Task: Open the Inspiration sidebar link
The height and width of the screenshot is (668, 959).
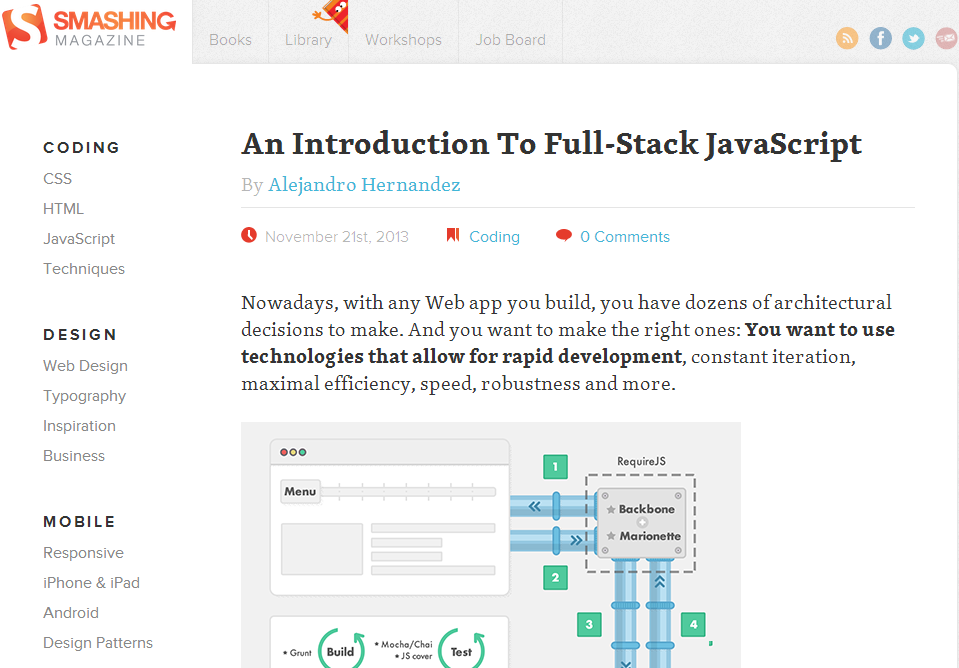Action: pyautogui.click(x=79, y=426)
